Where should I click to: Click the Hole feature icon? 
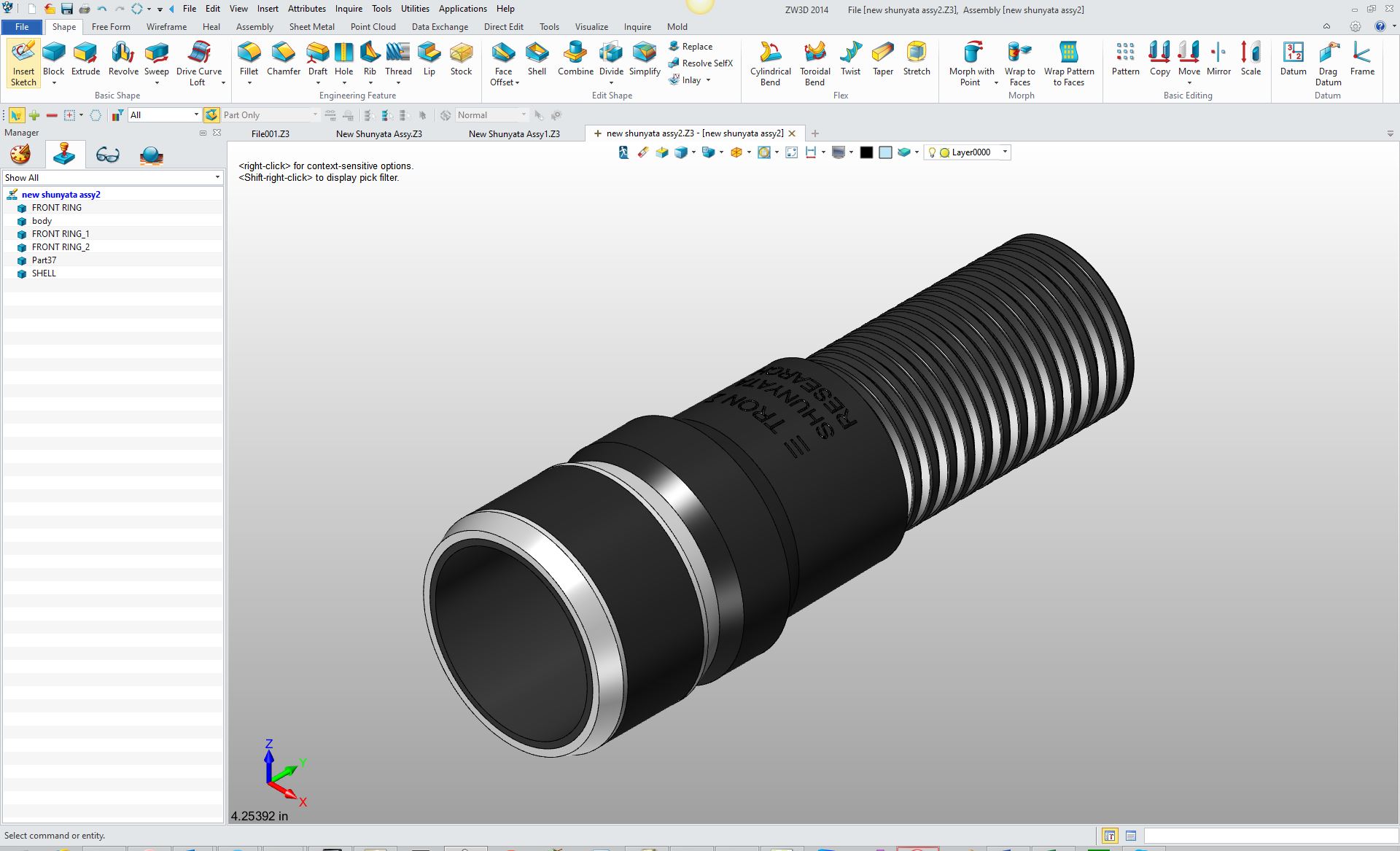tap(343, 59)
